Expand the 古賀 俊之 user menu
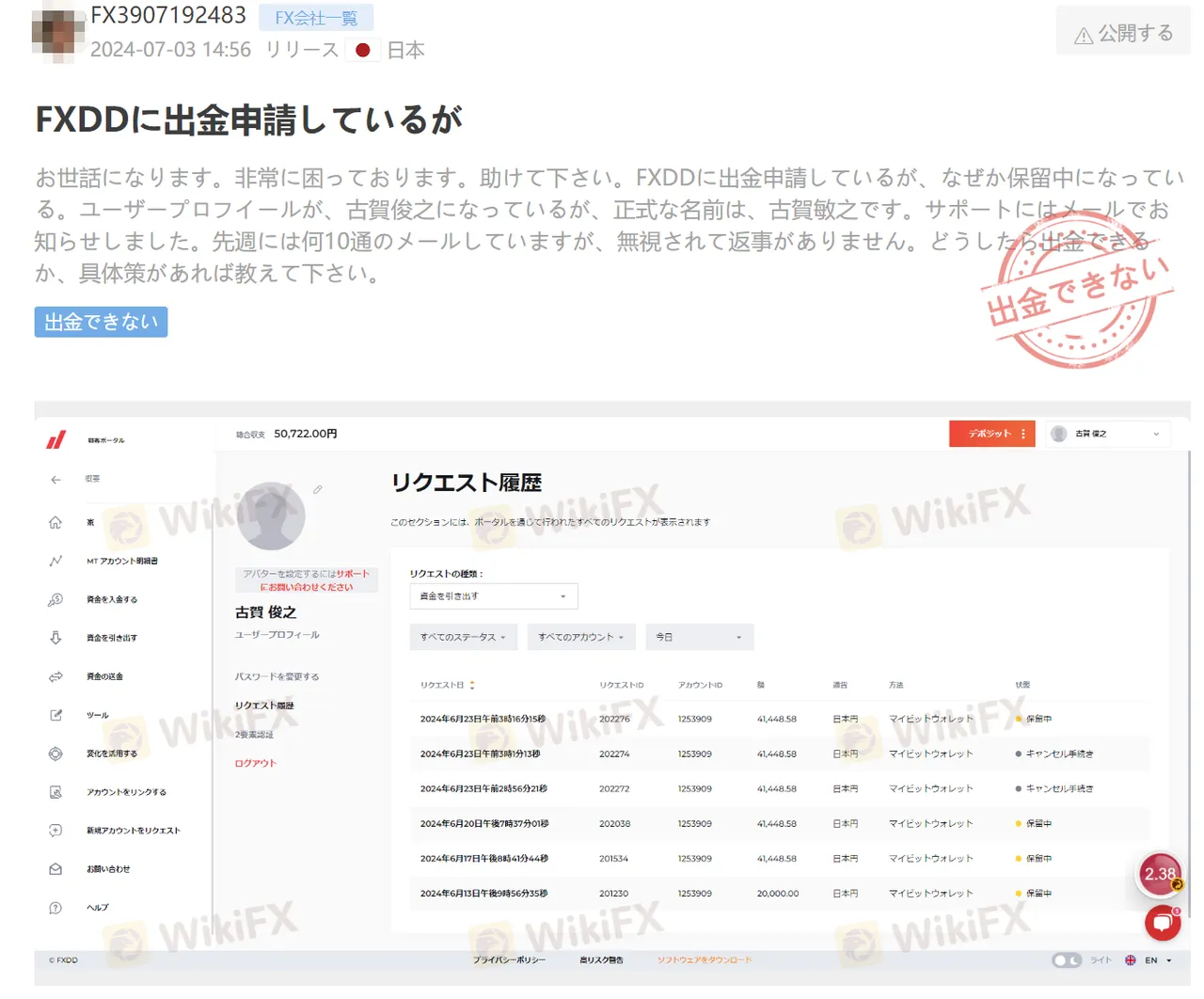 pyautogui.click(x=1109, y=434)
